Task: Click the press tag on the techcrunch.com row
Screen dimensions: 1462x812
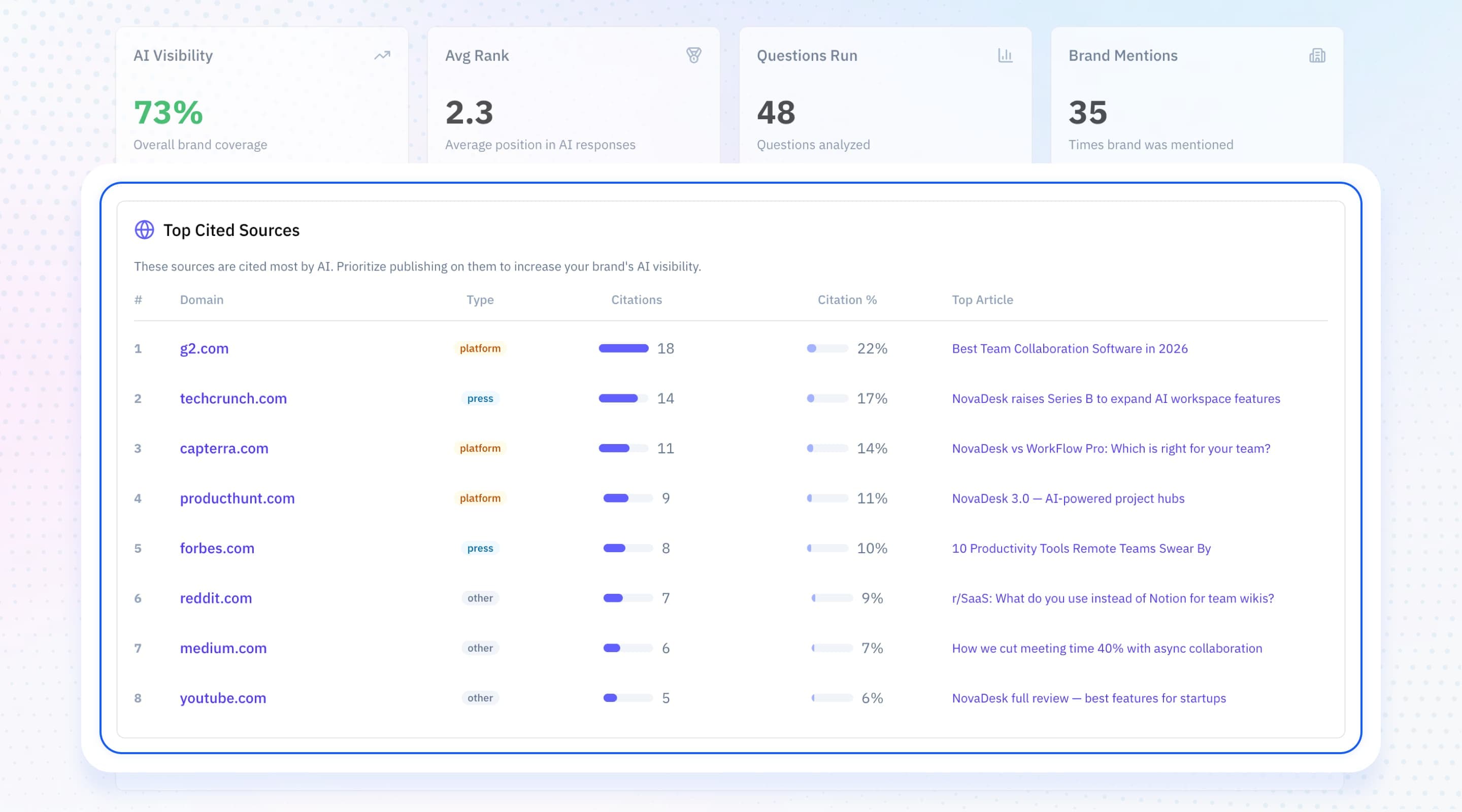Action: (480, 398)
